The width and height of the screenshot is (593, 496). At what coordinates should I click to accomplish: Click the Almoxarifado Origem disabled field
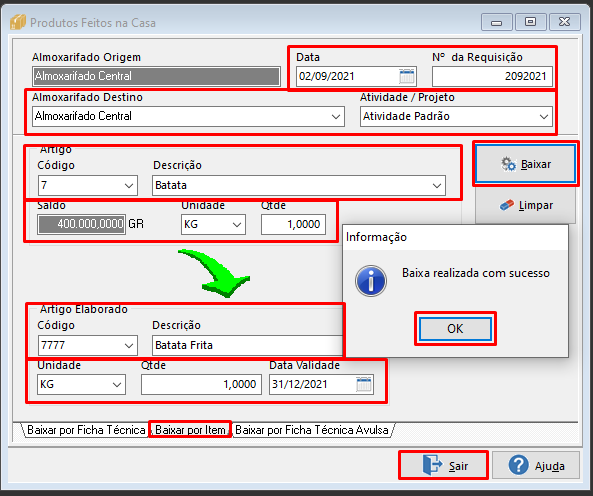(x=156, y=76)
